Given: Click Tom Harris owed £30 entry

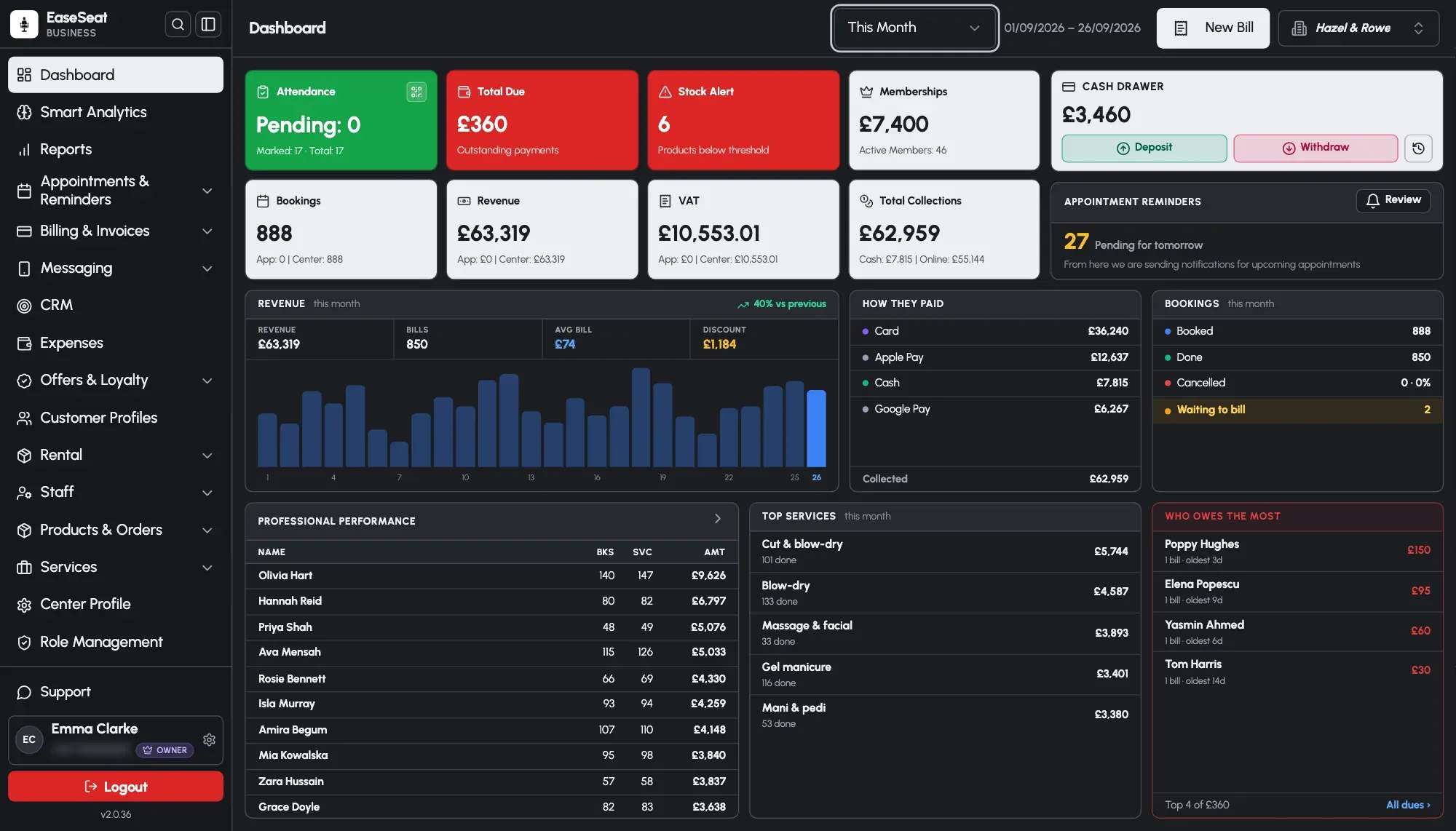Looking at the screenshot, I should pyautogui.click(x=1297, y=671).
